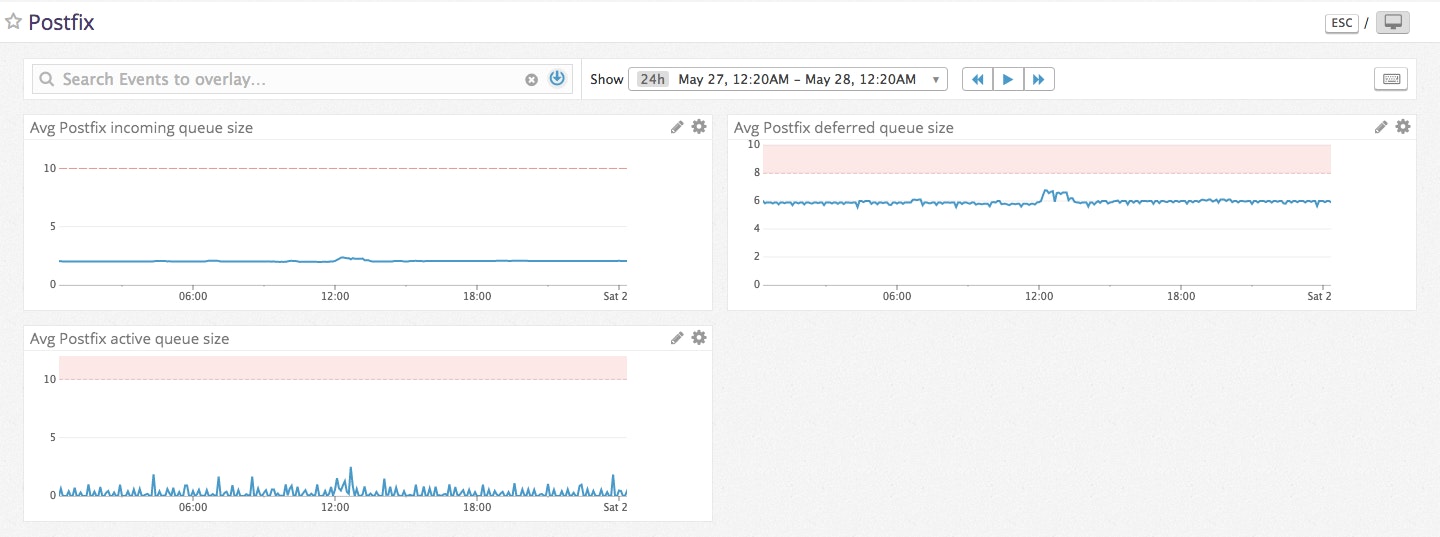The image size is (1440, 537).
Task: Click the Avg Postfix deferred queue size title
Action: 843,128
